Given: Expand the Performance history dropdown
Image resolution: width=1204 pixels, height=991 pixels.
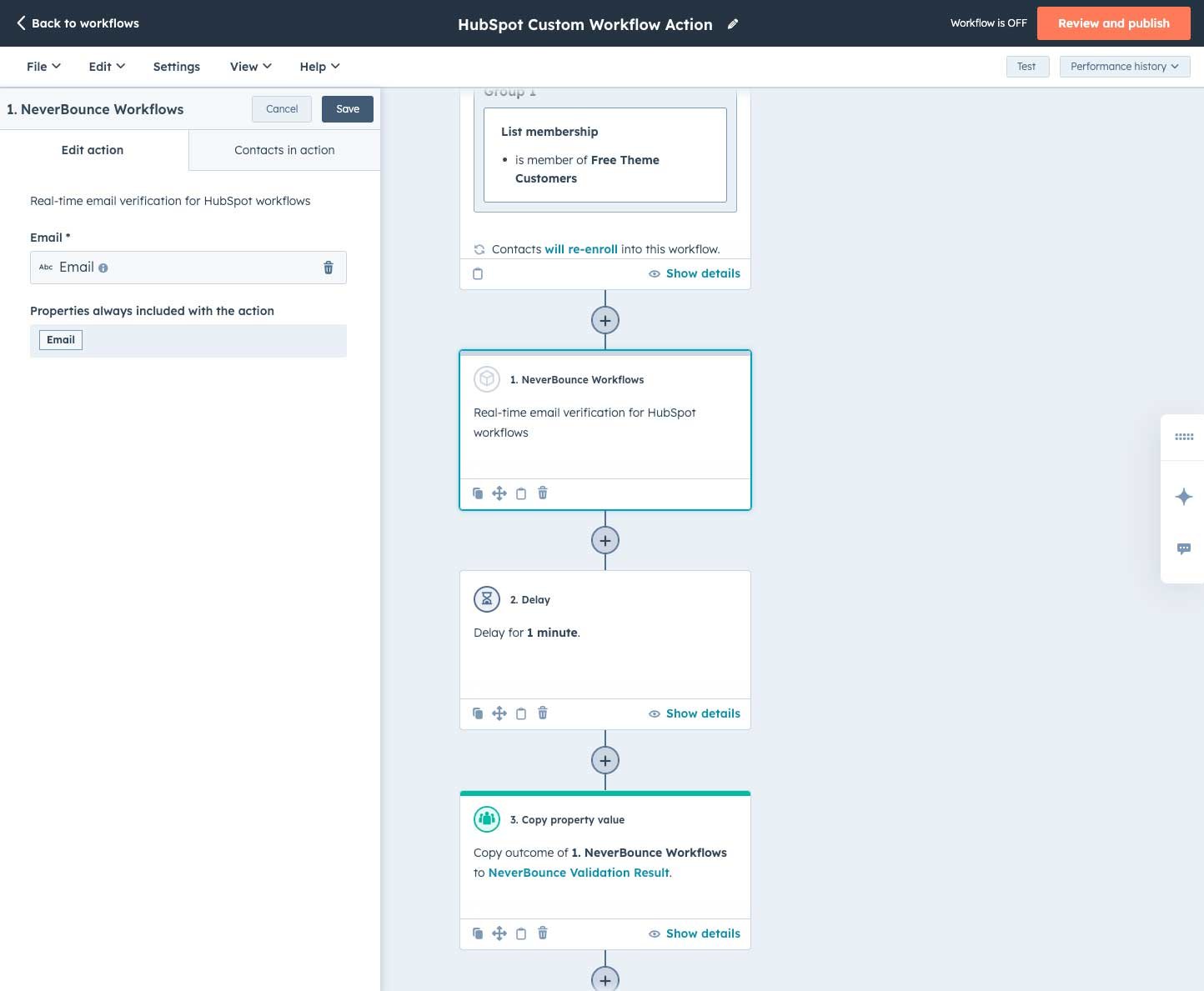Looking at the screenshot, I should tap(1125, 67).
